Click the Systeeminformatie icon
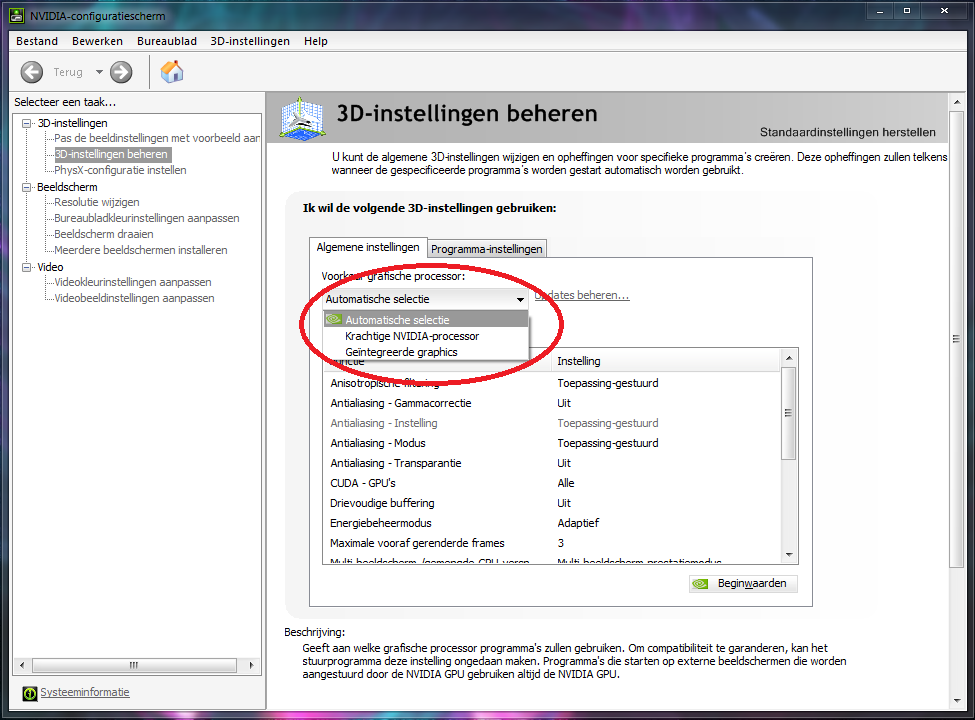Image resolution: width=975 pixels, height=720 pixels. point(29,693)
